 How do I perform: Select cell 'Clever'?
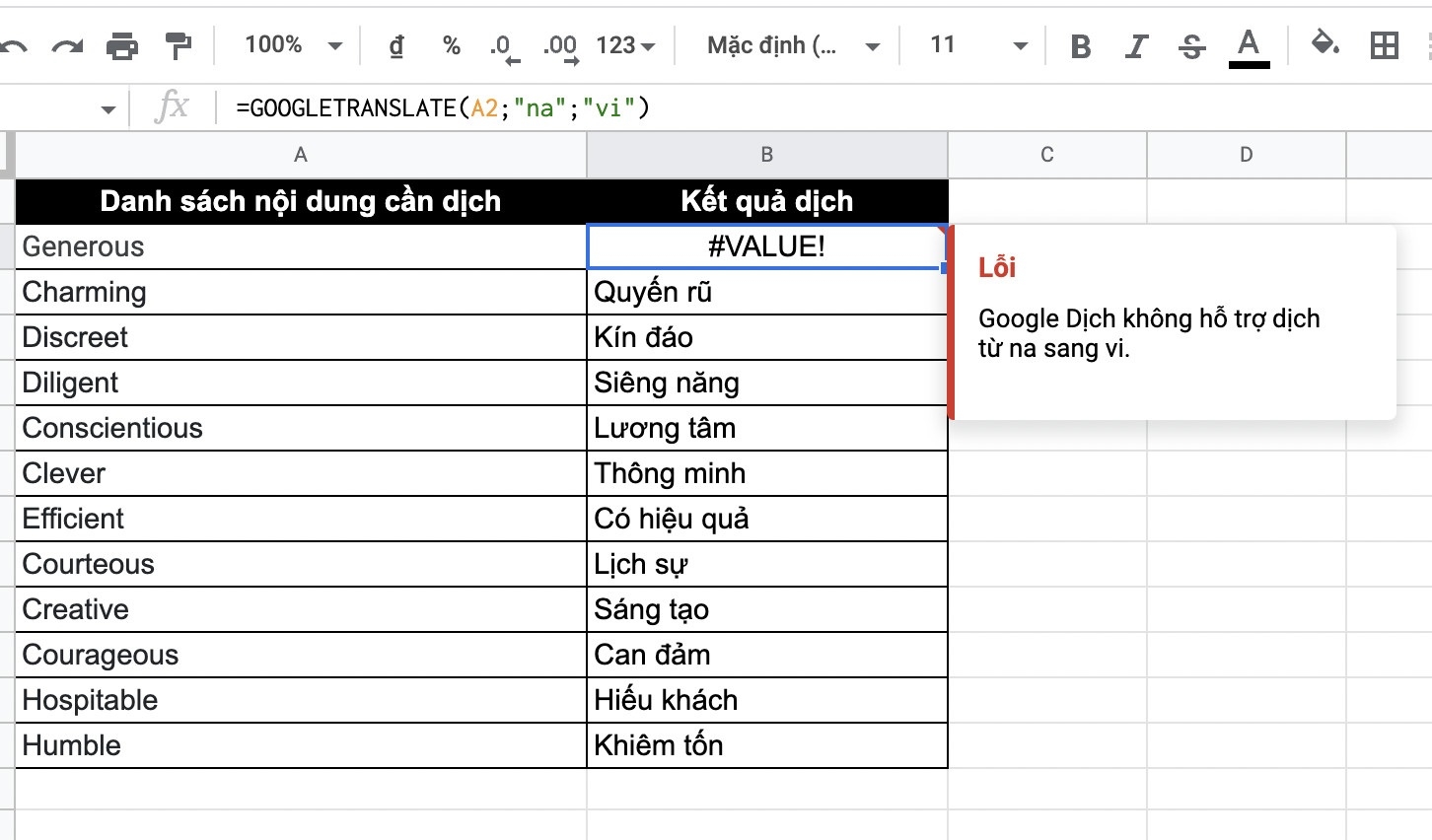click(x=301, y=473)
